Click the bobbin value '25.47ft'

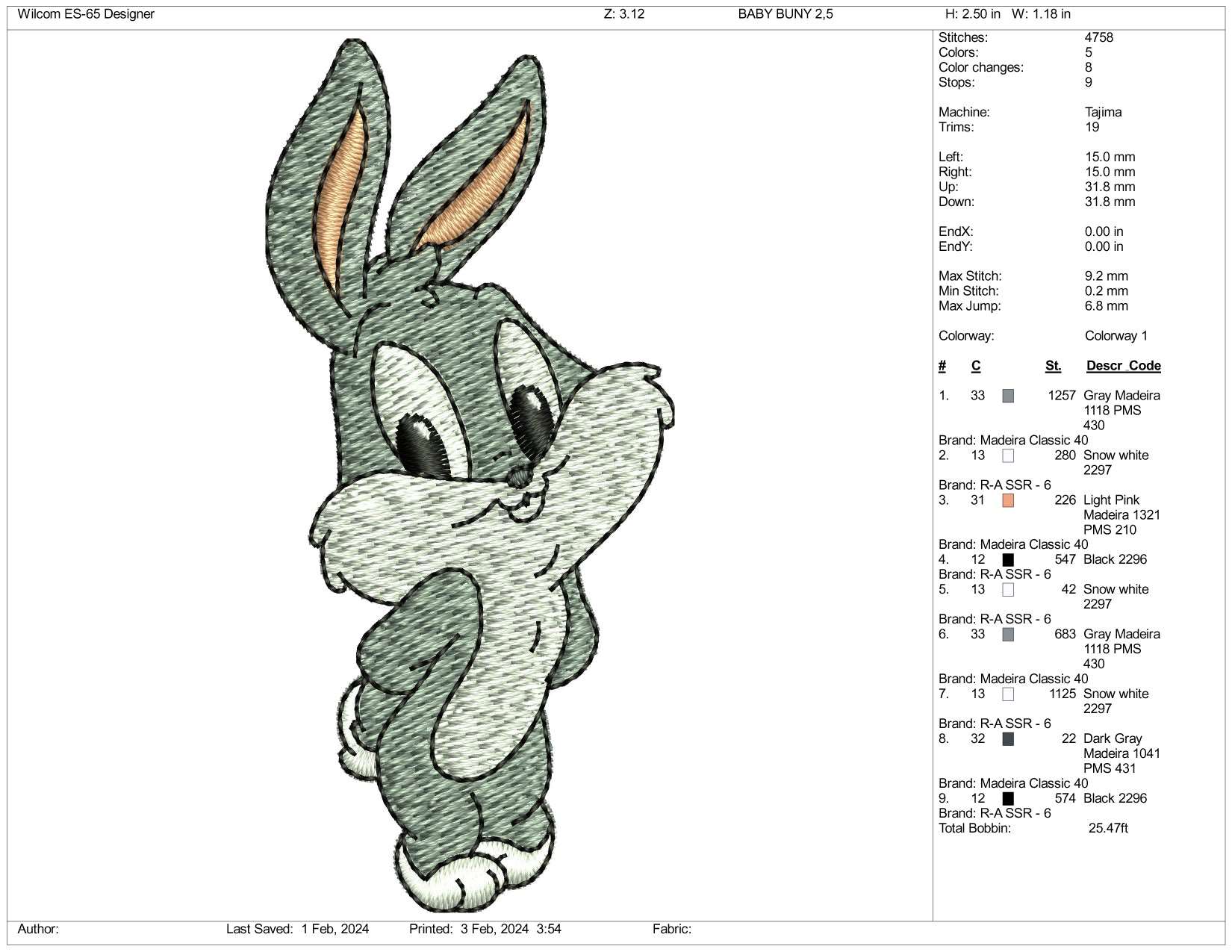(x=1108, y=829)
